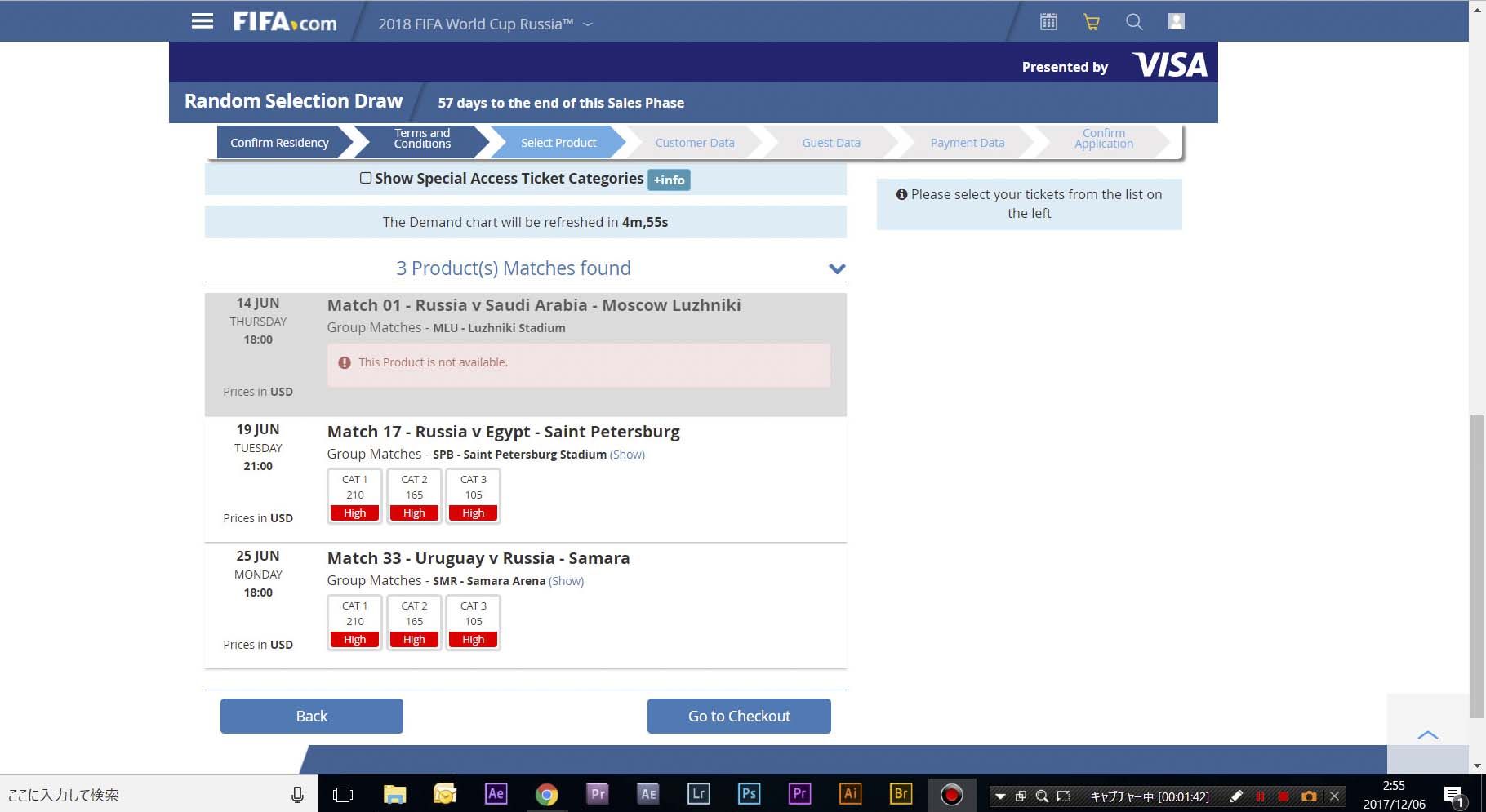Open the Premiere Pro icon beside Illustrator

point(799,794)
